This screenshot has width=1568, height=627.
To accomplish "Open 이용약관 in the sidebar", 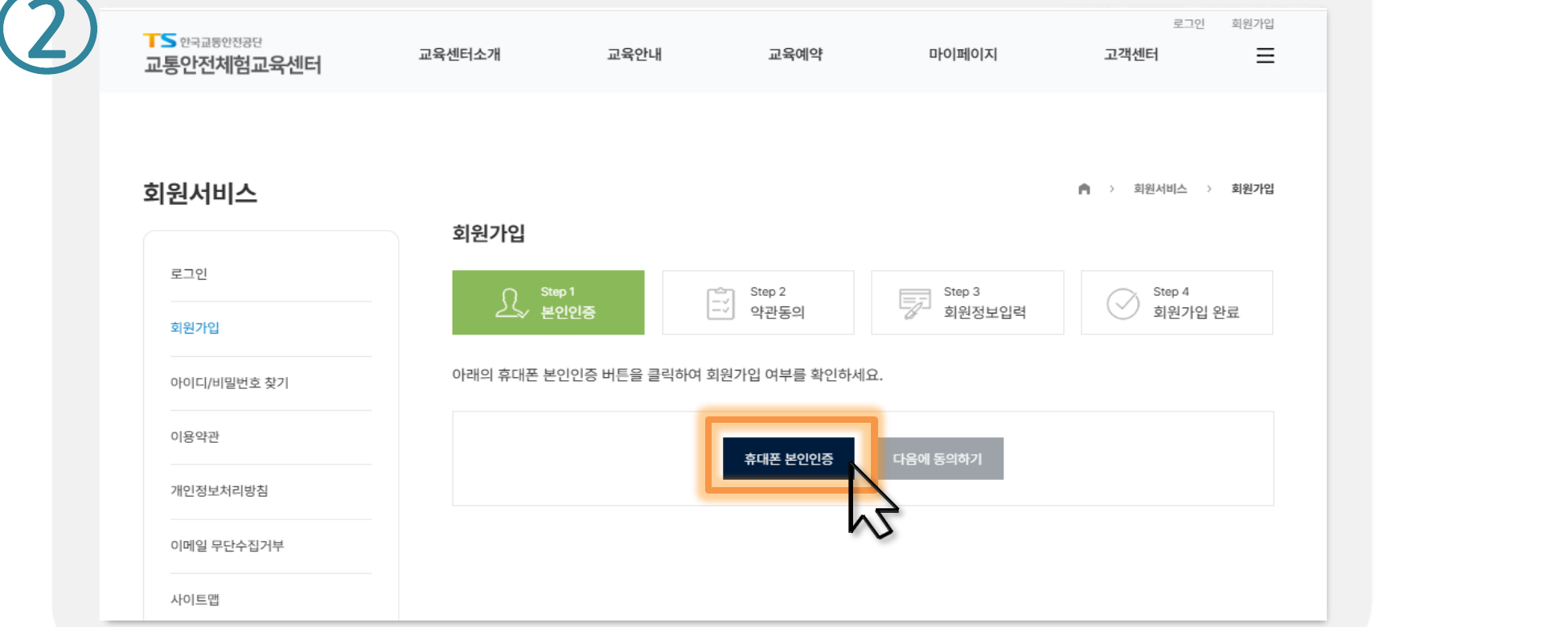I will (x=195, y=436).
